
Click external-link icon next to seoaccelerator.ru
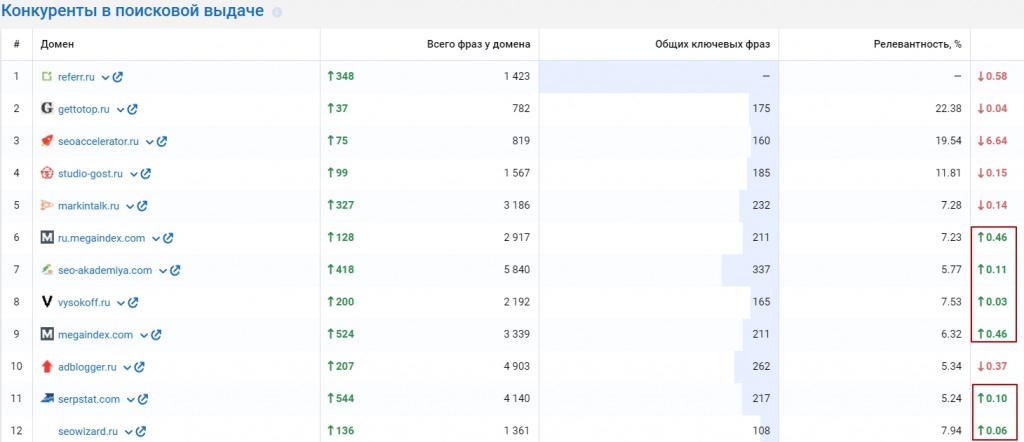[x=161, y=141]
